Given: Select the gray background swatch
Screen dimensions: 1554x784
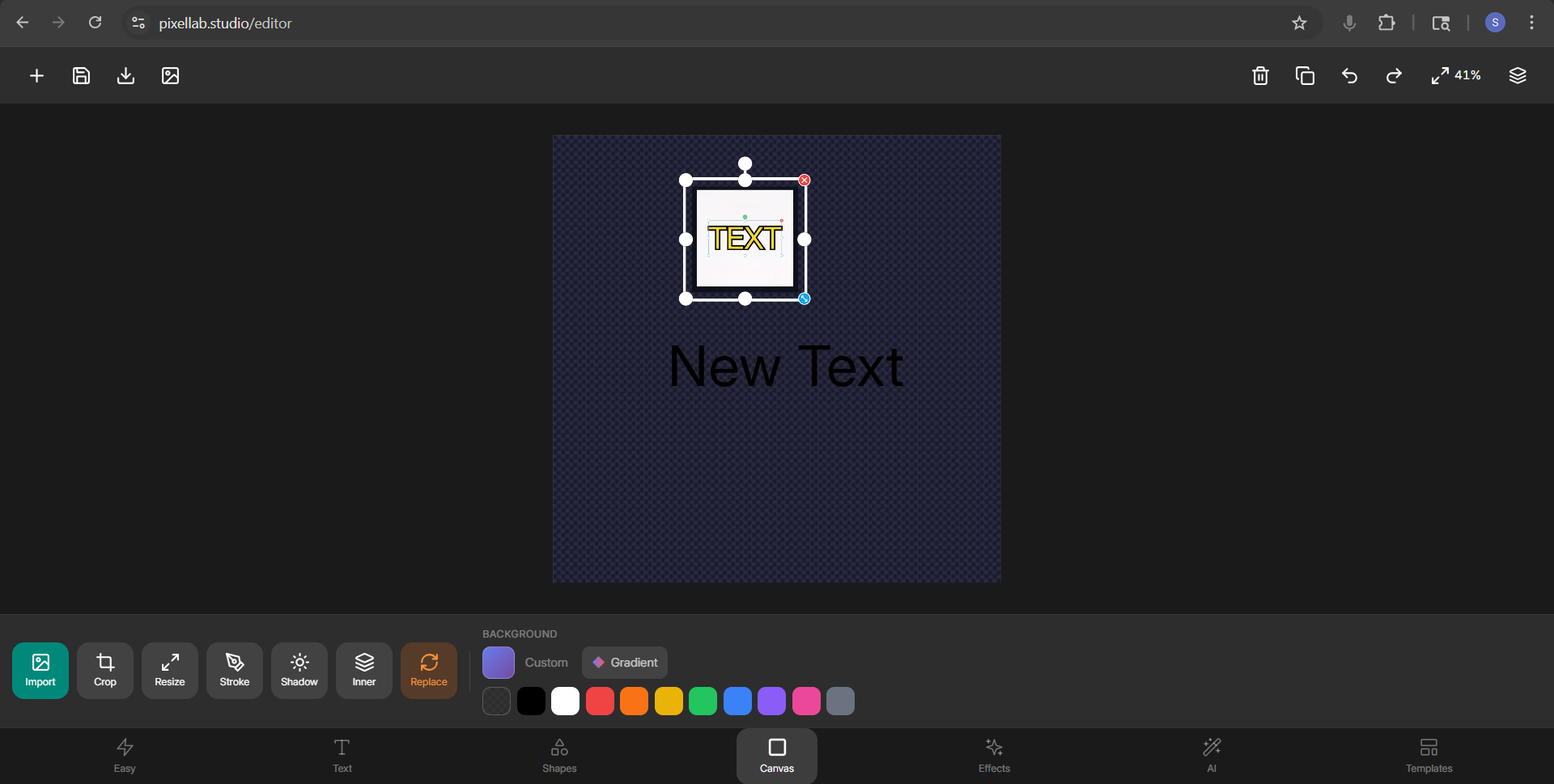Looking at the screenshot, I should (841, 701).
